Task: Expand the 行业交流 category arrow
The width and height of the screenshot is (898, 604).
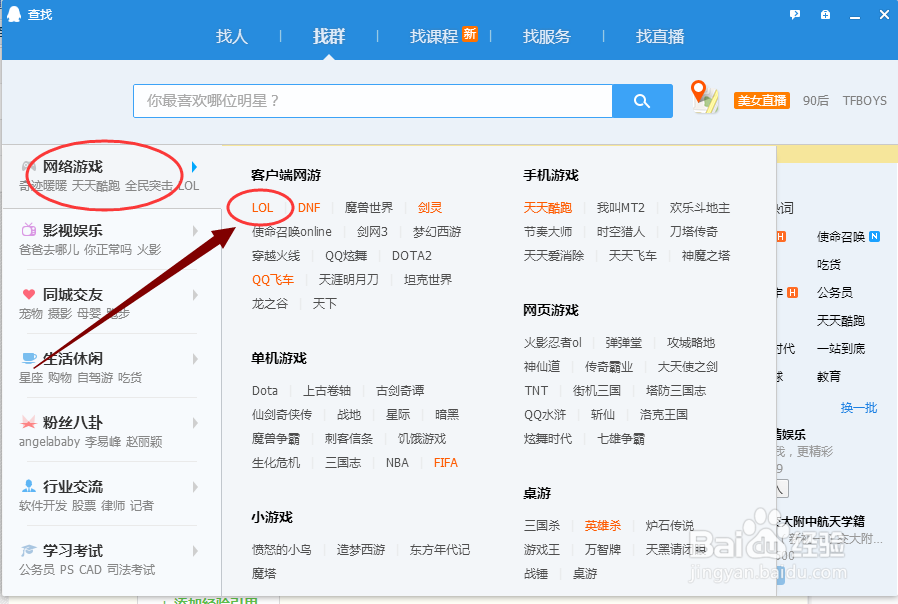Action: 195,487
